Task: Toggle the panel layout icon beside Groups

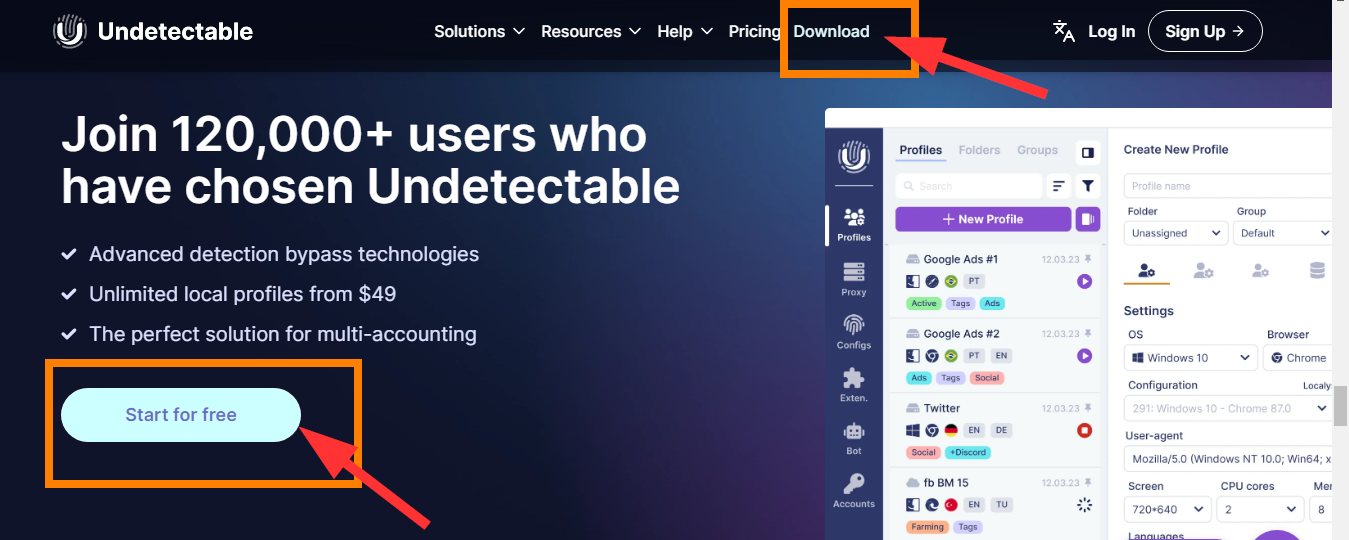Action: pos(1087,152)
